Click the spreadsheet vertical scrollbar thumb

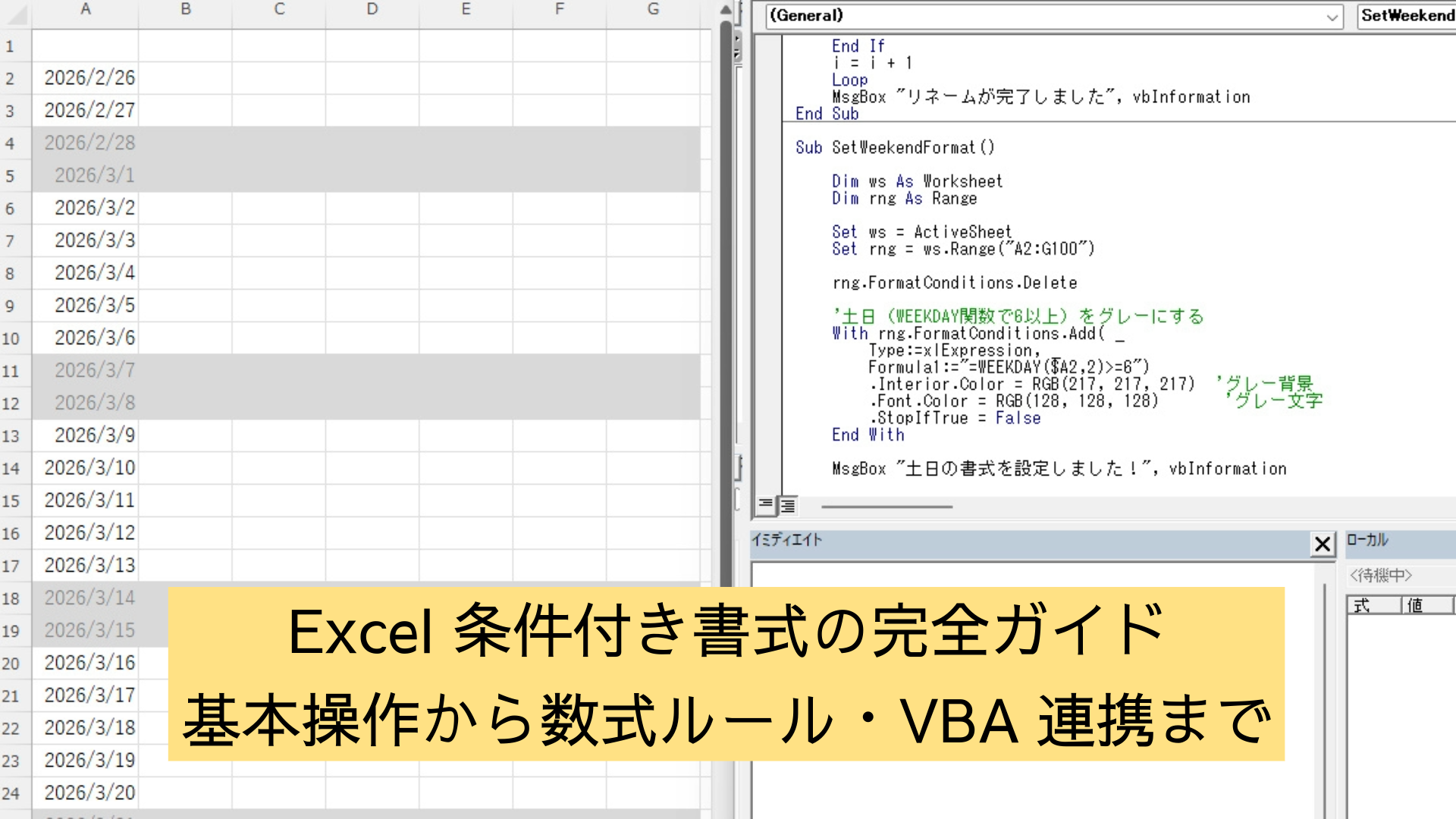point(726,303)
